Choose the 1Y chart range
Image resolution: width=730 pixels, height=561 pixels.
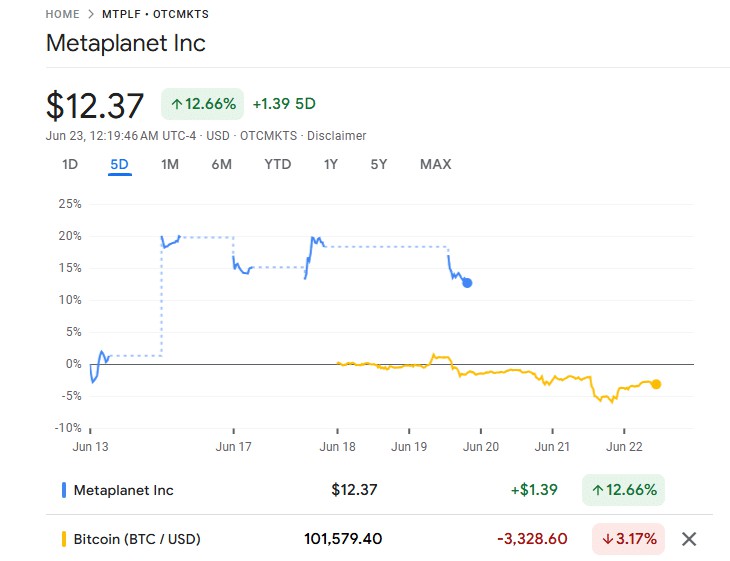(331, 164)
